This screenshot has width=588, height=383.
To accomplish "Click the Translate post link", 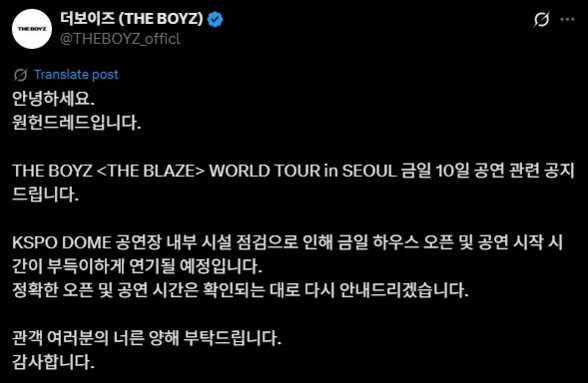I will 76,74.
